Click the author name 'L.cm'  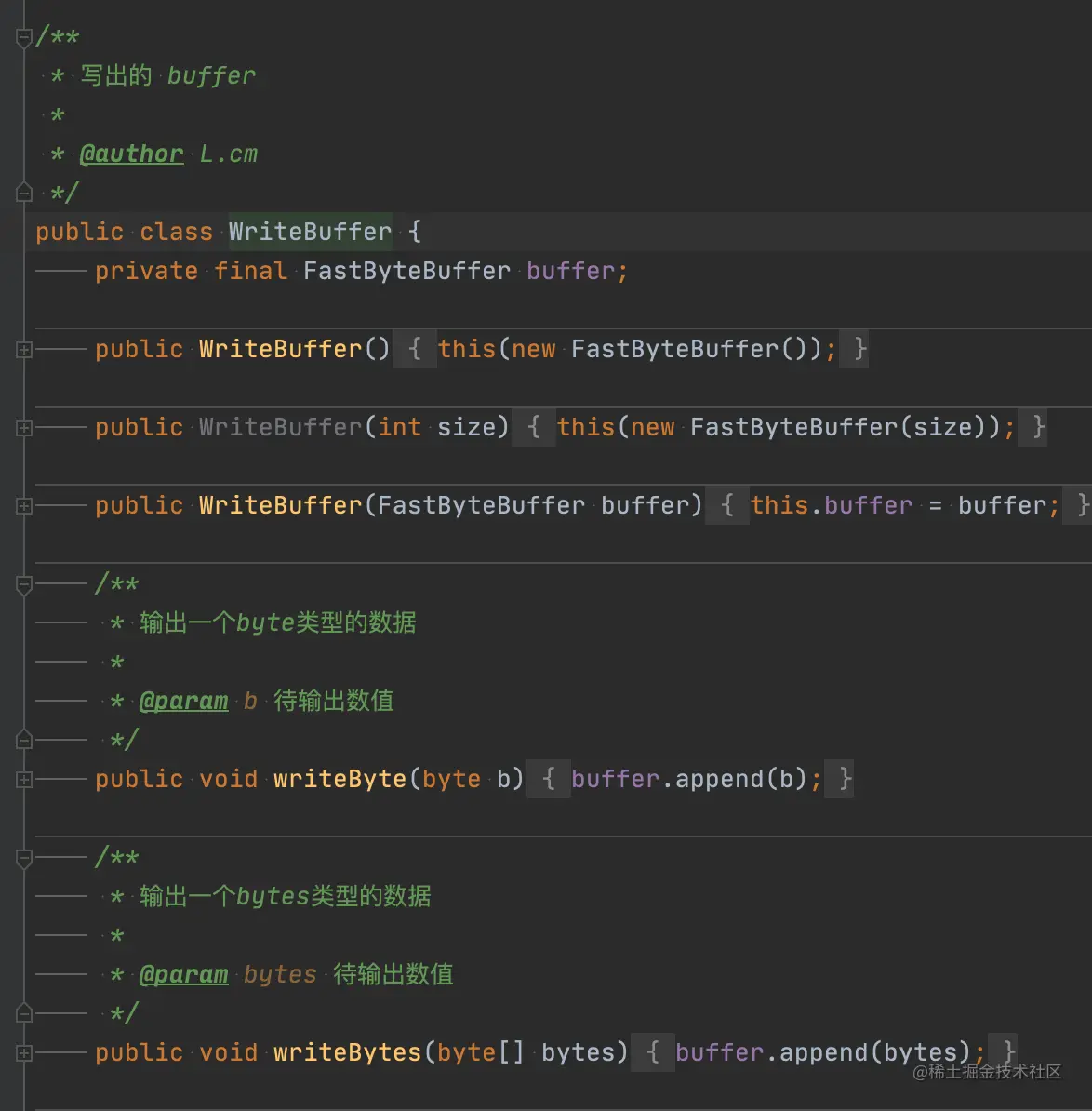pos(228,154)
